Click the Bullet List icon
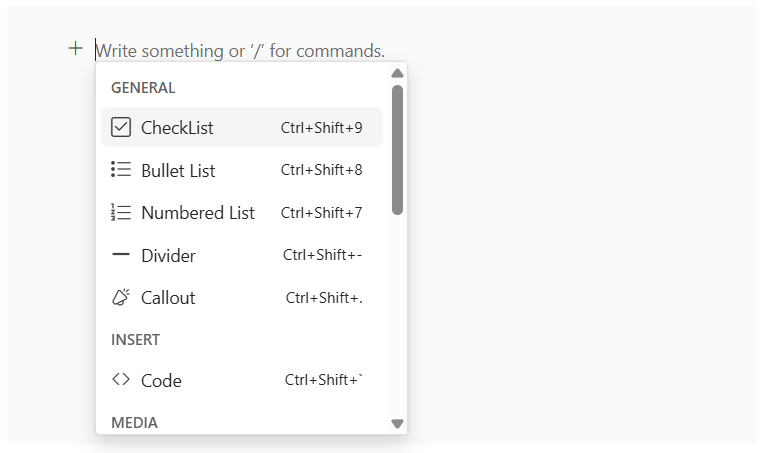768x453 pixels. point(121,170)
